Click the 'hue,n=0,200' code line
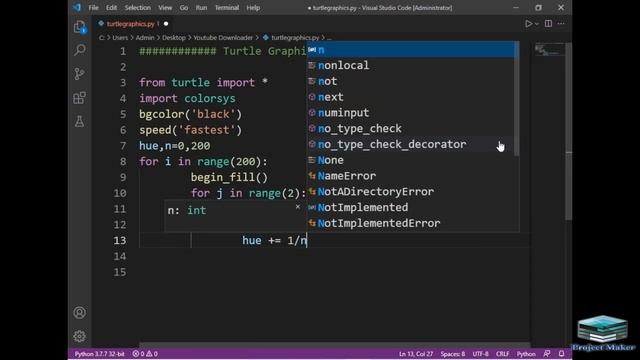The image size is (640, 360). (175, 146)
